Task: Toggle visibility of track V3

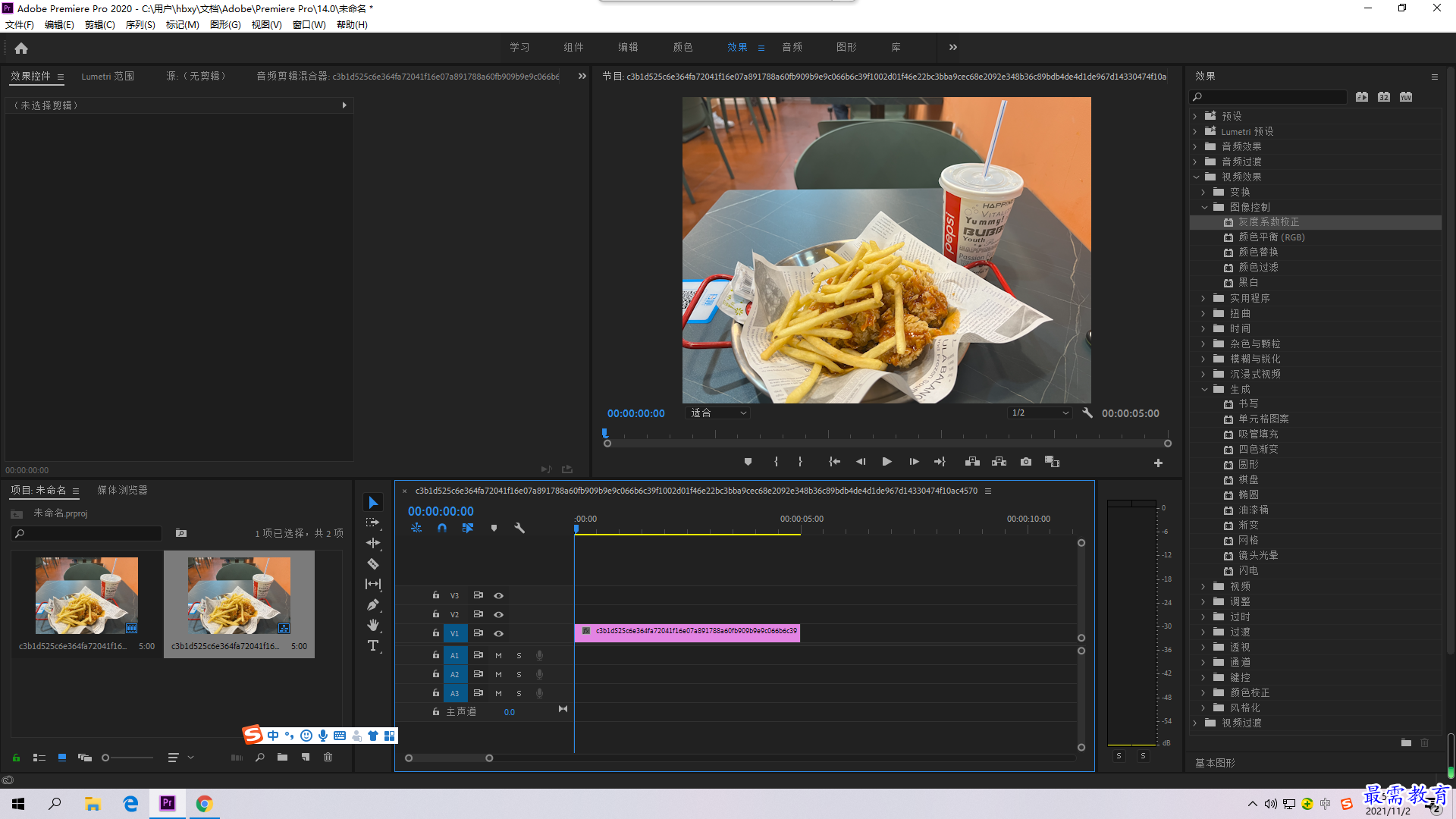Action: pyautogui.click(x=498, y=596)
